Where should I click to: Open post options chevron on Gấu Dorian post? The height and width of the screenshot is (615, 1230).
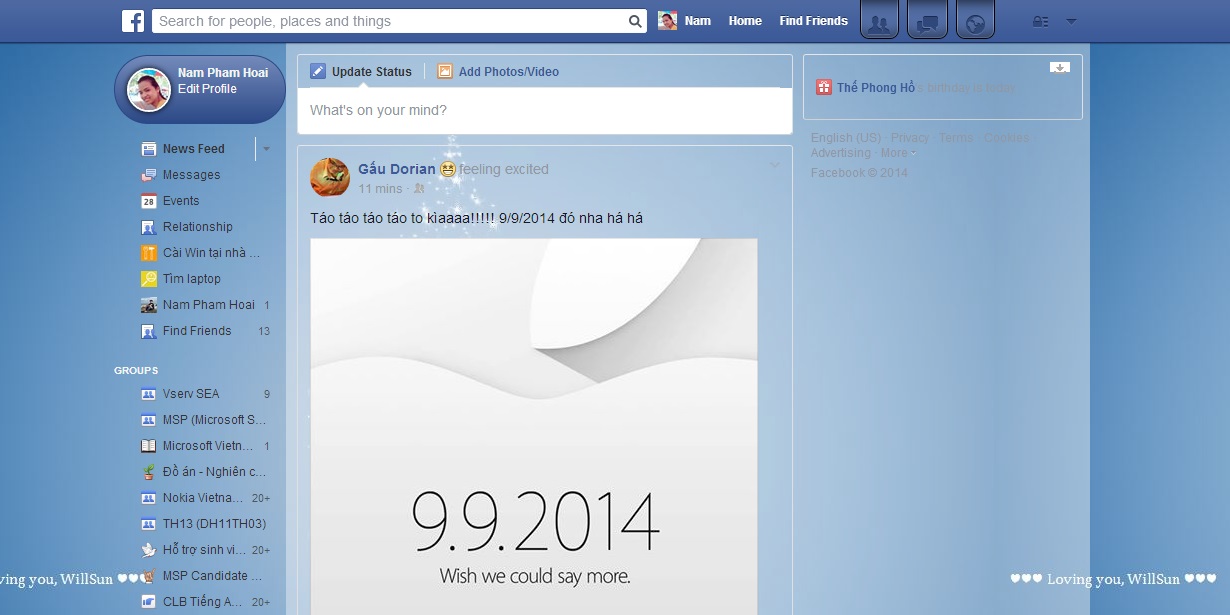(x=775, y=165)
